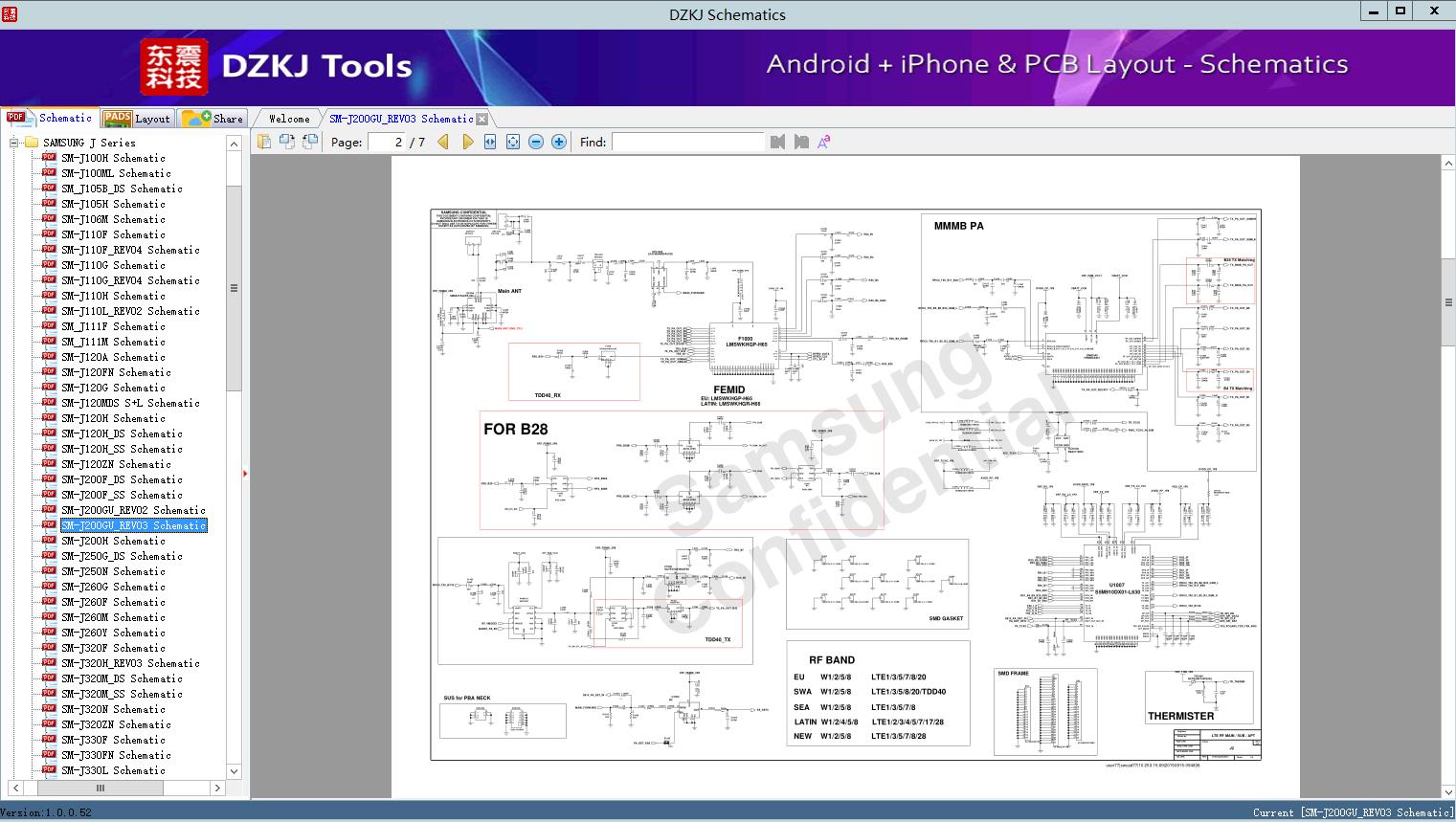The height and width of the screenshot is (822, 1456).
Task: Click inside the Find search field
Action: point(689,142)
